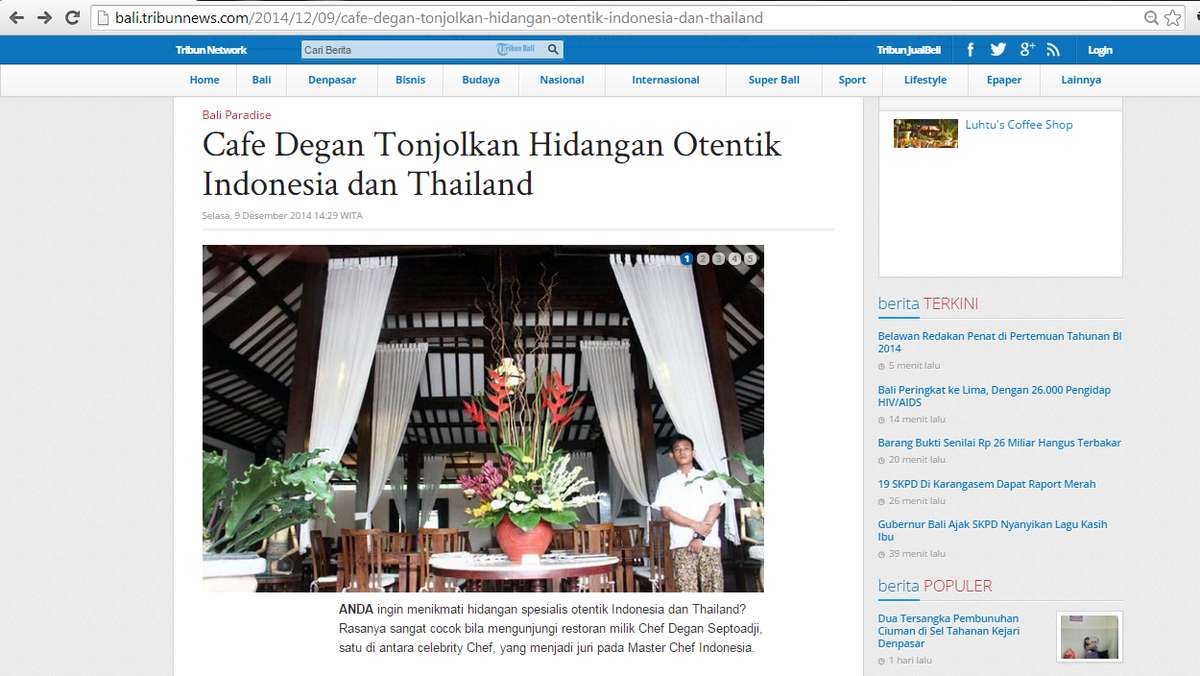Open Bali Peringkat ke Lima news link
This screenshot has width=1200, height=676.
994,396
